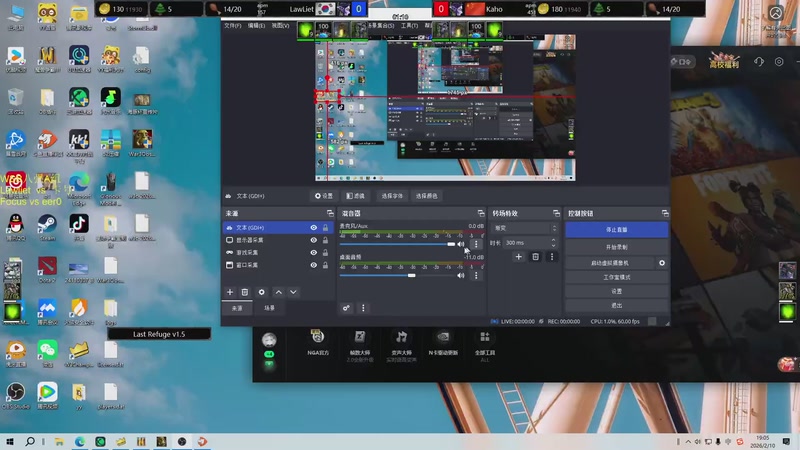Switch to the 场景 tab
The image size is (800, 450).
pos(269,308)
